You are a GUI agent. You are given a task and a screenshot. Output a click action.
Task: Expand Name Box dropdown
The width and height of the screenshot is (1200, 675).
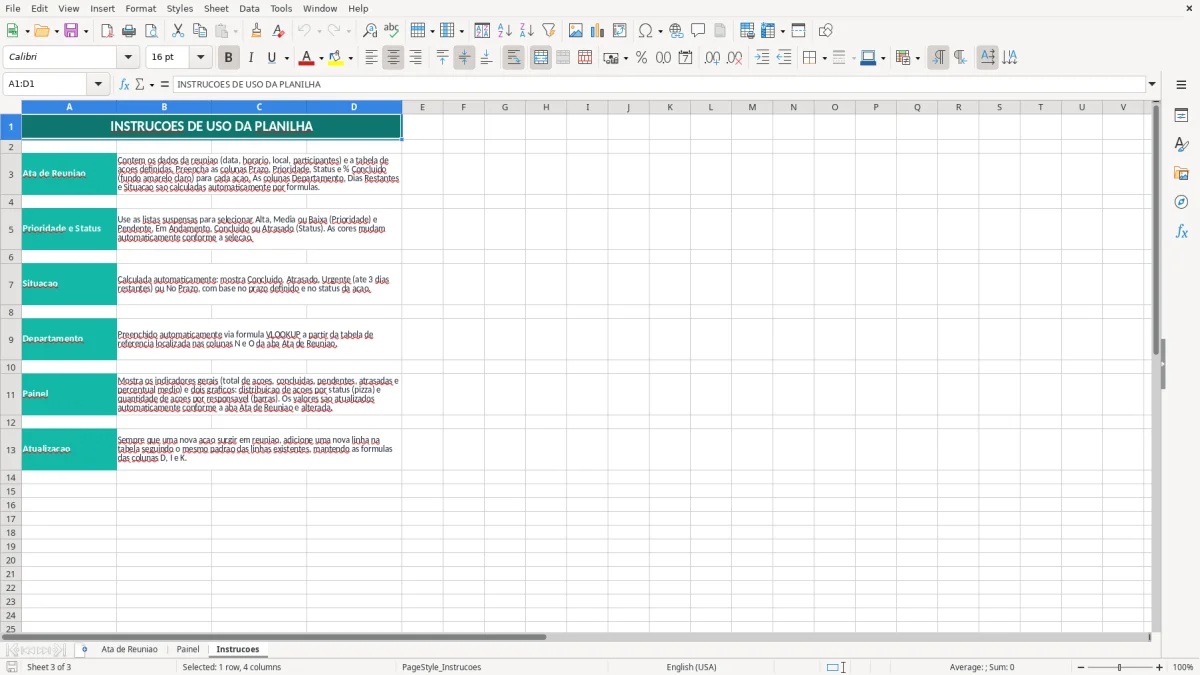click(99, 84)
